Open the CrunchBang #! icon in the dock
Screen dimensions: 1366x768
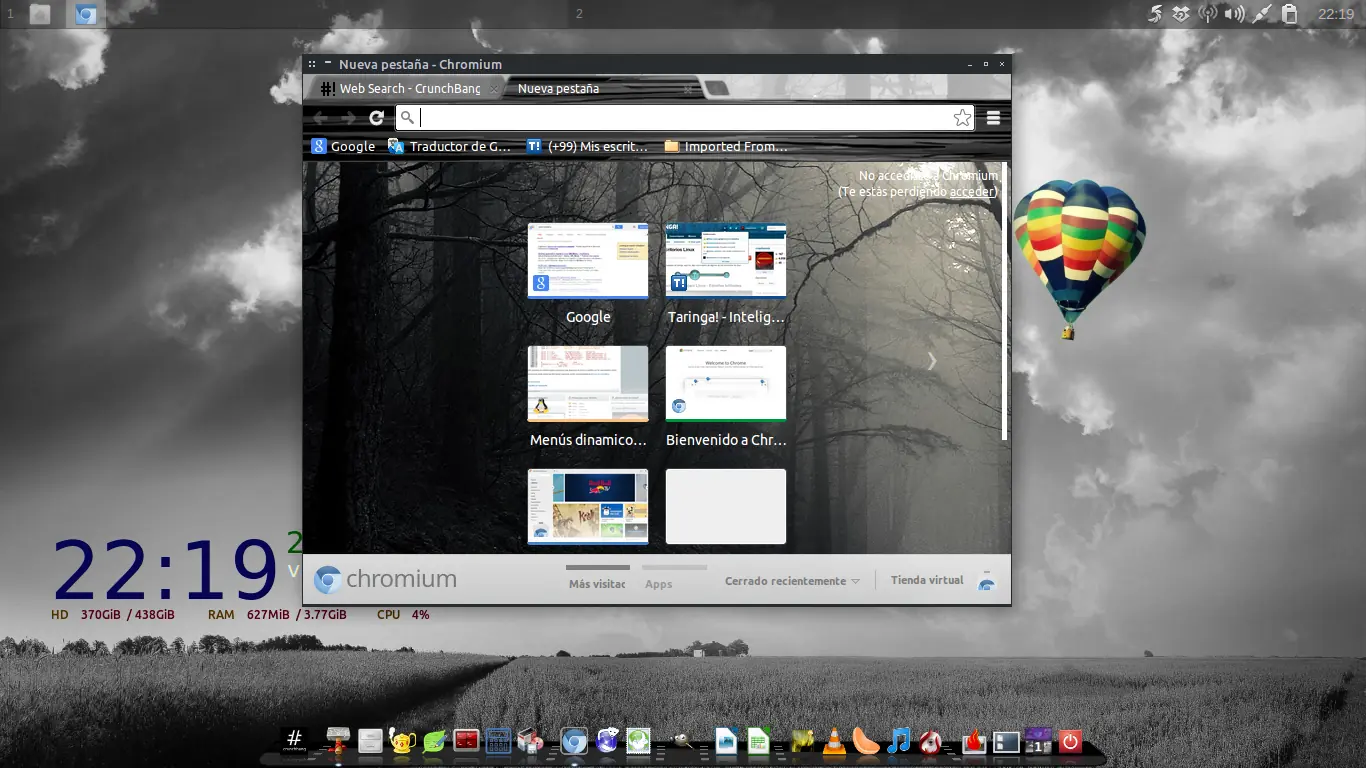(x=294, y=740)
